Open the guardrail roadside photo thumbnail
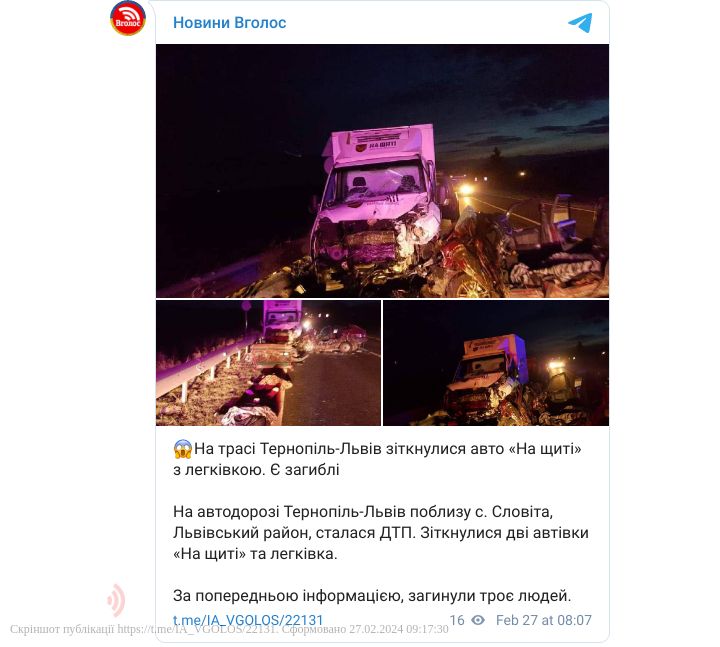The image size is (720, 647). pyautogui.click(x=268, y=363)
